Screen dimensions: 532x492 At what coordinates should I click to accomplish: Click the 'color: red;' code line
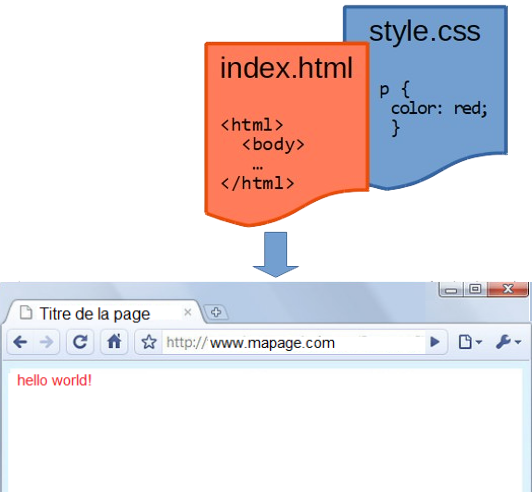click(439, 109)
